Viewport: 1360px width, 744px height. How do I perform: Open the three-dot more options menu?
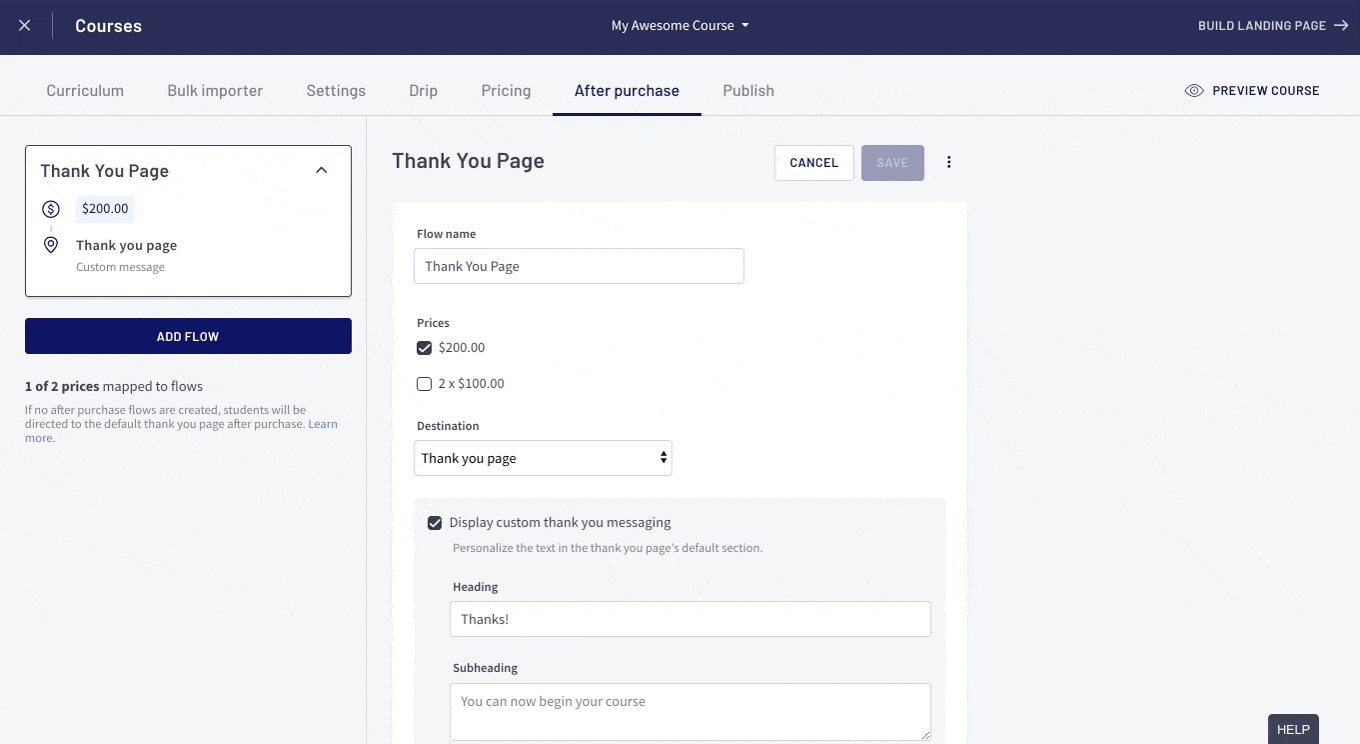point(948,163)
